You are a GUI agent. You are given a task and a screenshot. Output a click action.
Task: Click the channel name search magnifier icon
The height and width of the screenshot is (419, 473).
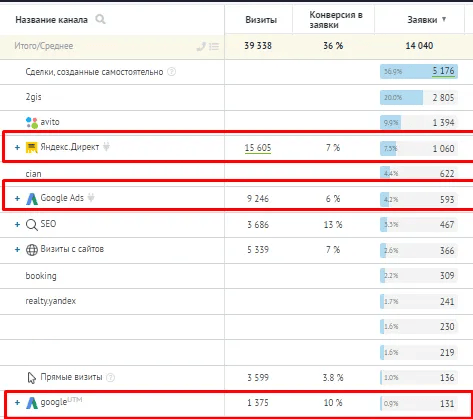100,19
